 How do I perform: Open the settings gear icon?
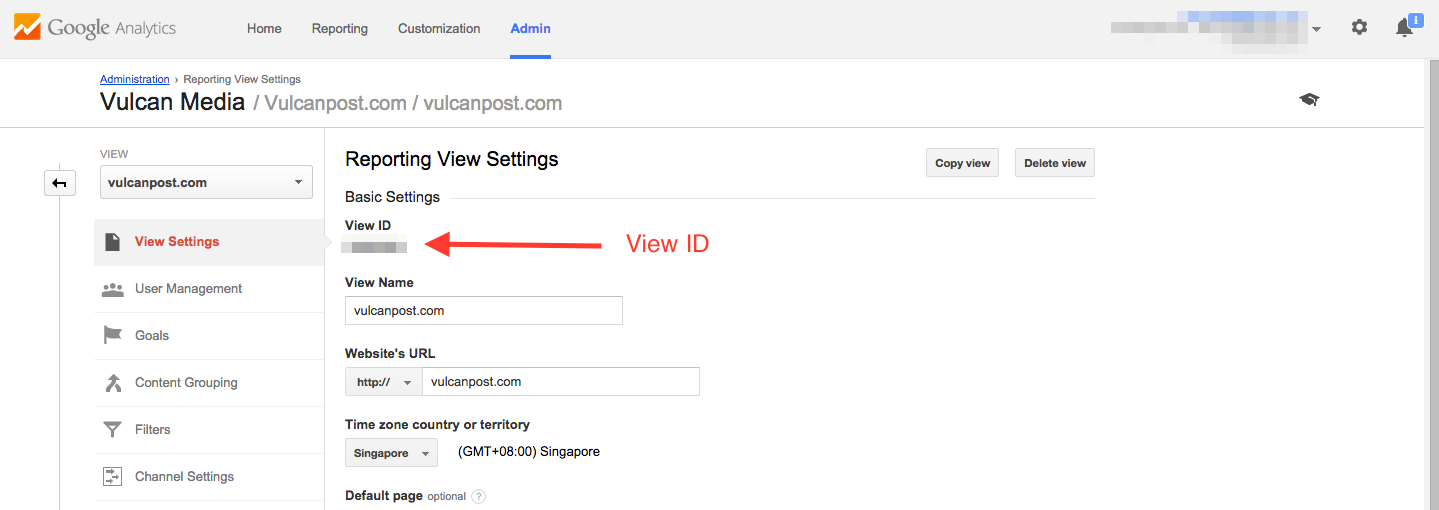pos(1359,28)
